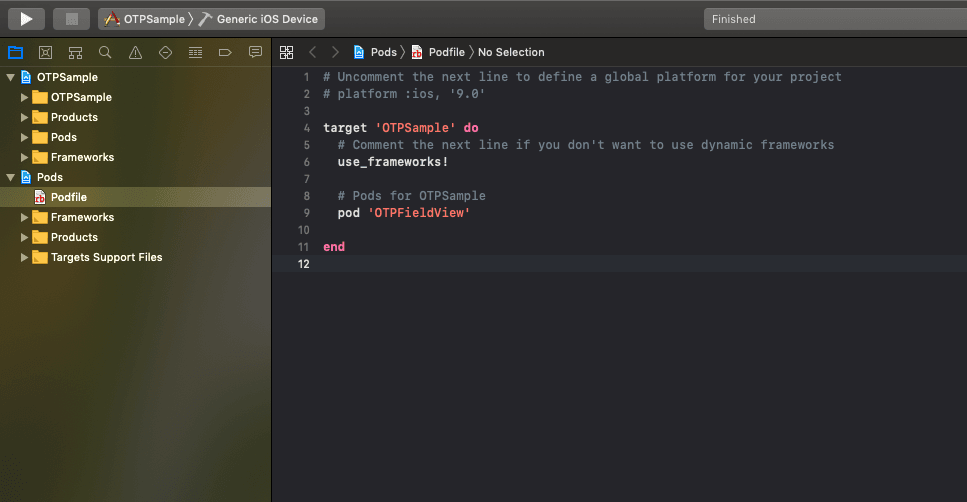Open the Breakpoint navigator icon

pos(225,52)
